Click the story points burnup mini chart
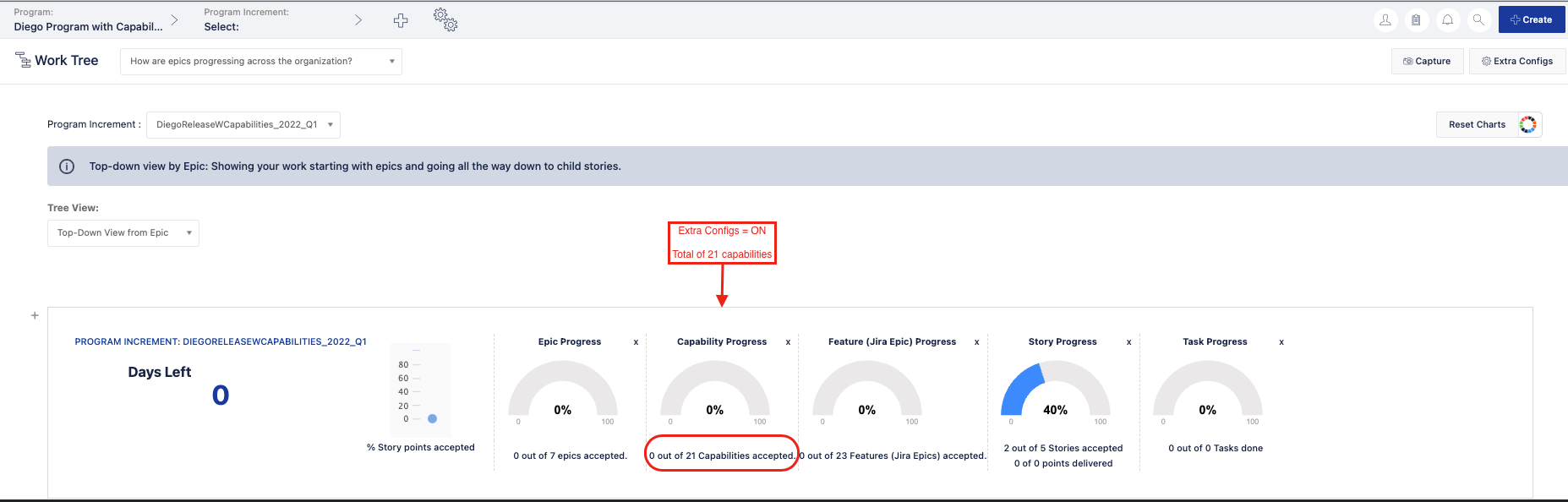 421,390
